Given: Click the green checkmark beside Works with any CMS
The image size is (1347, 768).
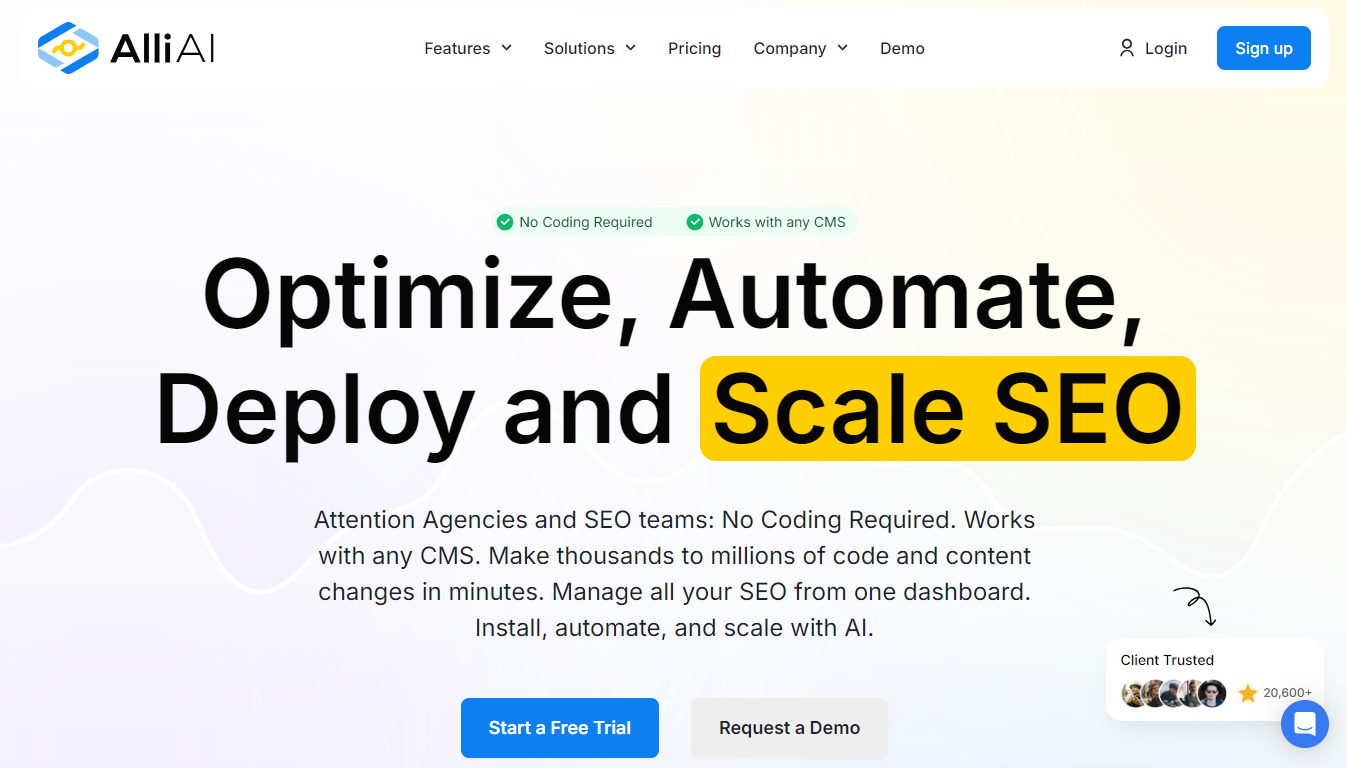Looking at the screenshot, I should point(695,222).
